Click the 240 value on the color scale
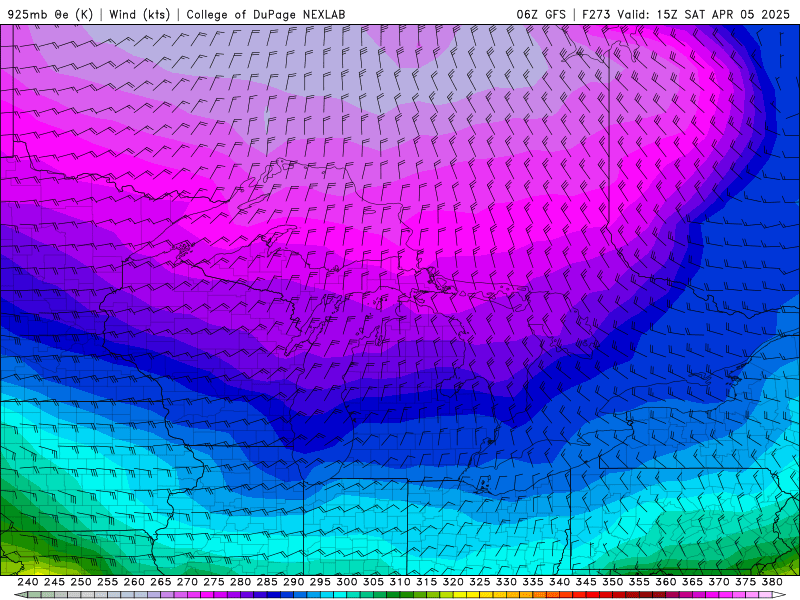This screenshot has width=800, height=600. pyautogui.click(x=28, y=582)
